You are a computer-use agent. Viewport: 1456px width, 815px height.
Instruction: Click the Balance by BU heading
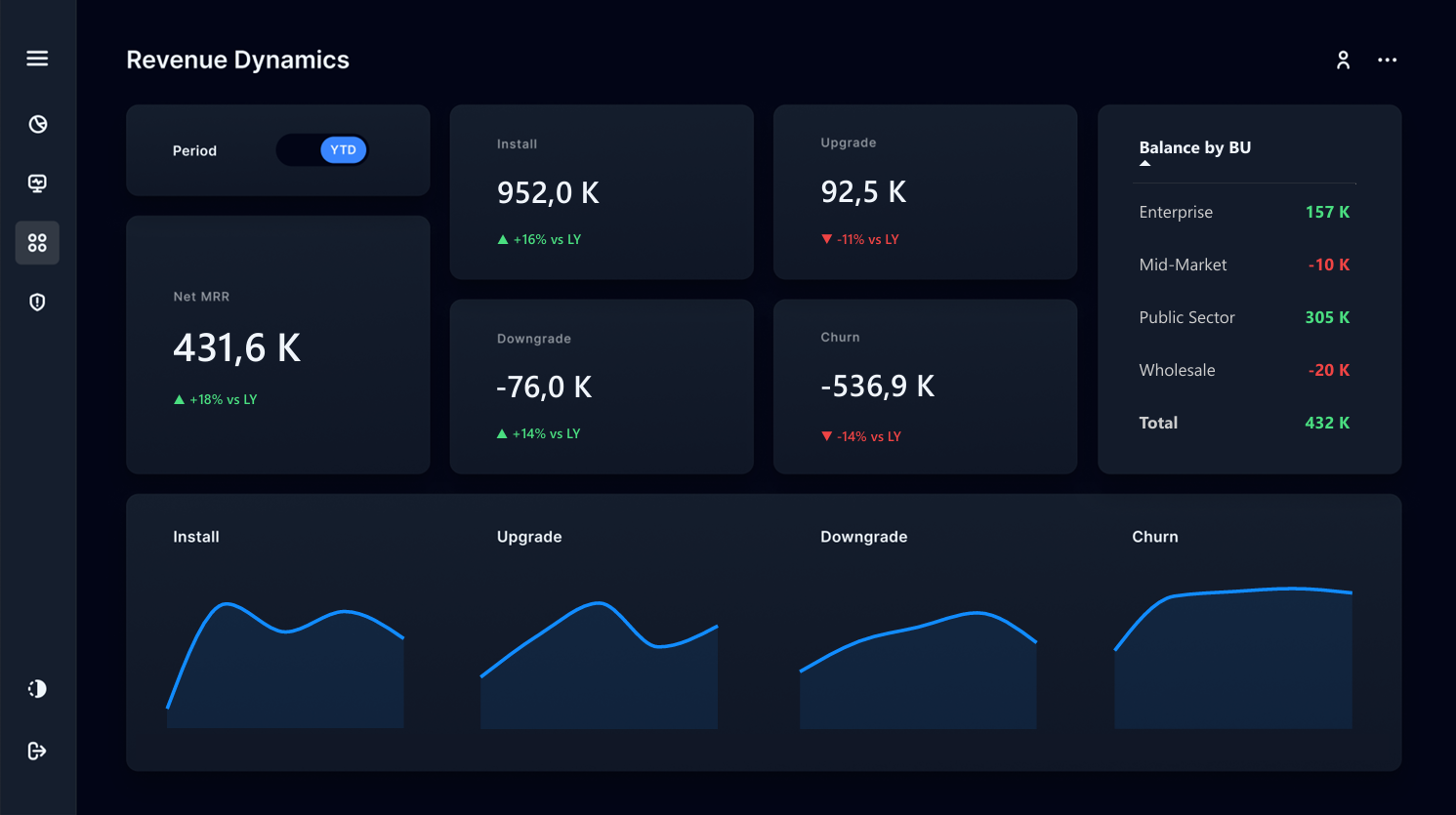(x=1194, y=147)
